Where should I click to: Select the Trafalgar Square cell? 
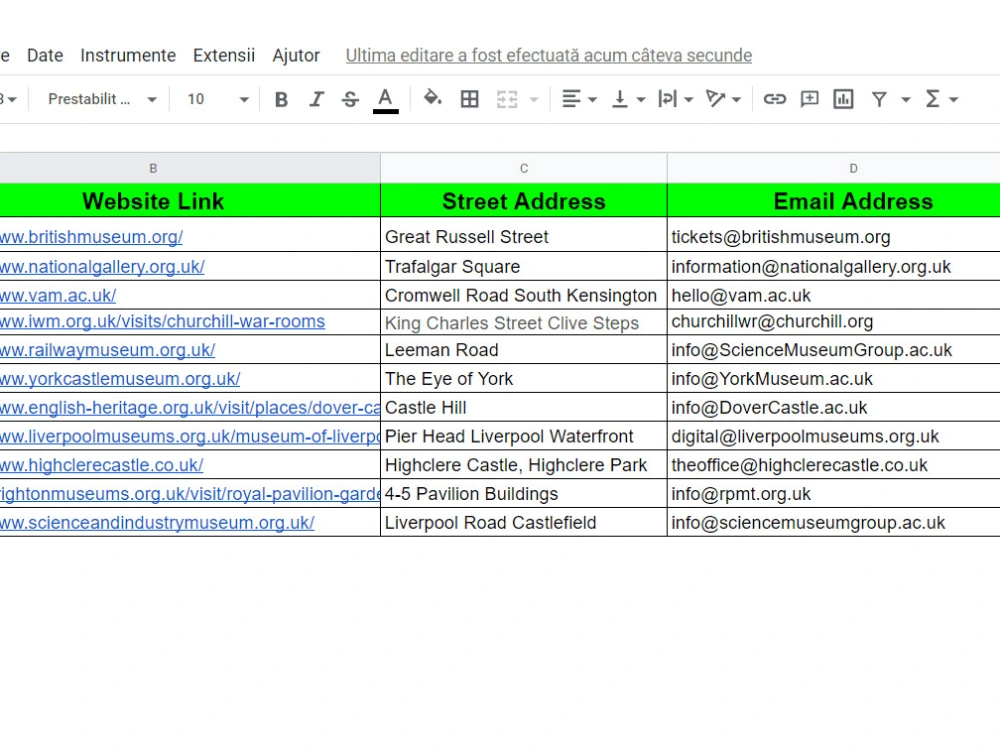point(524,267)
